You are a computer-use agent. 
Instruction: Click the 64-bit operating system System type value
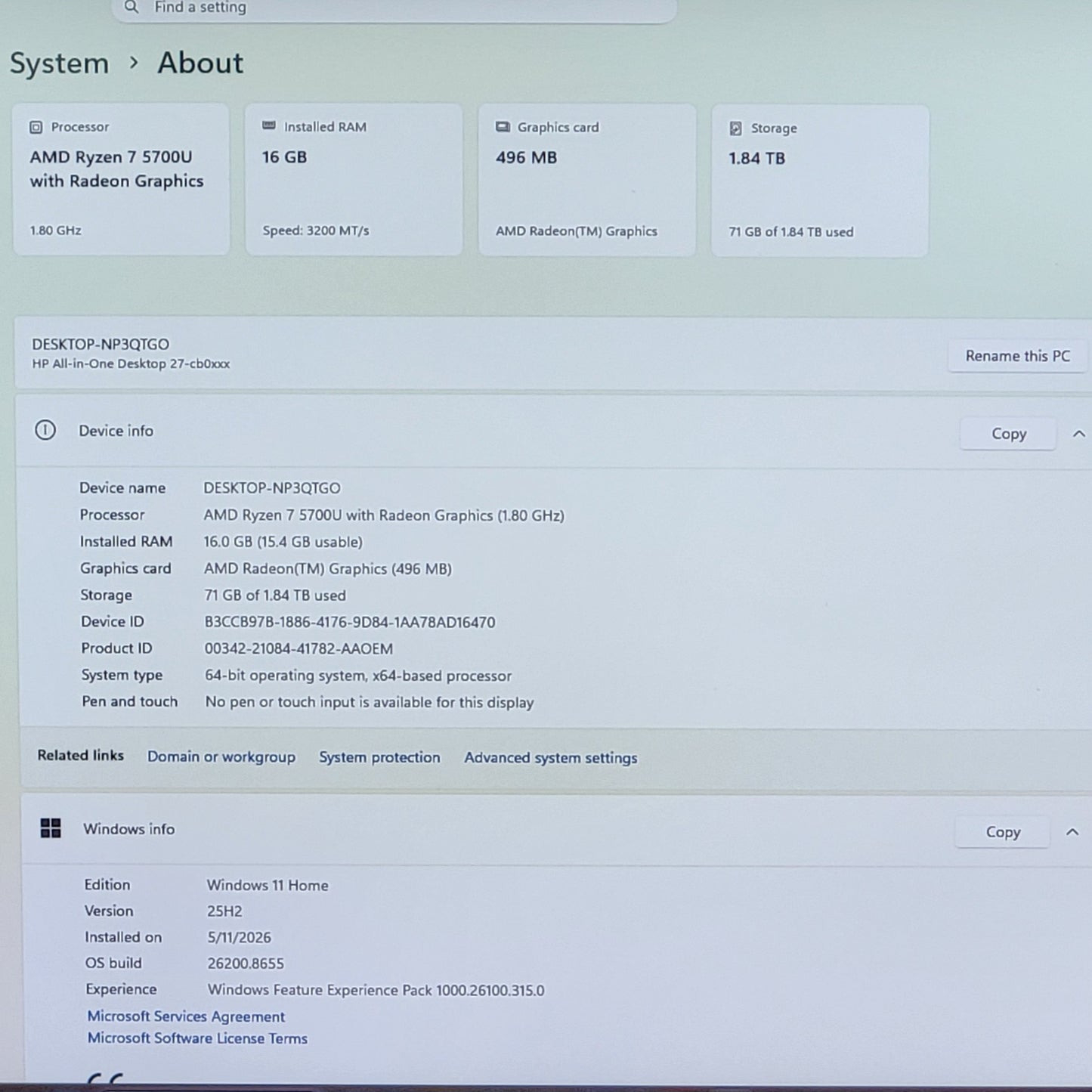point(358,676)
